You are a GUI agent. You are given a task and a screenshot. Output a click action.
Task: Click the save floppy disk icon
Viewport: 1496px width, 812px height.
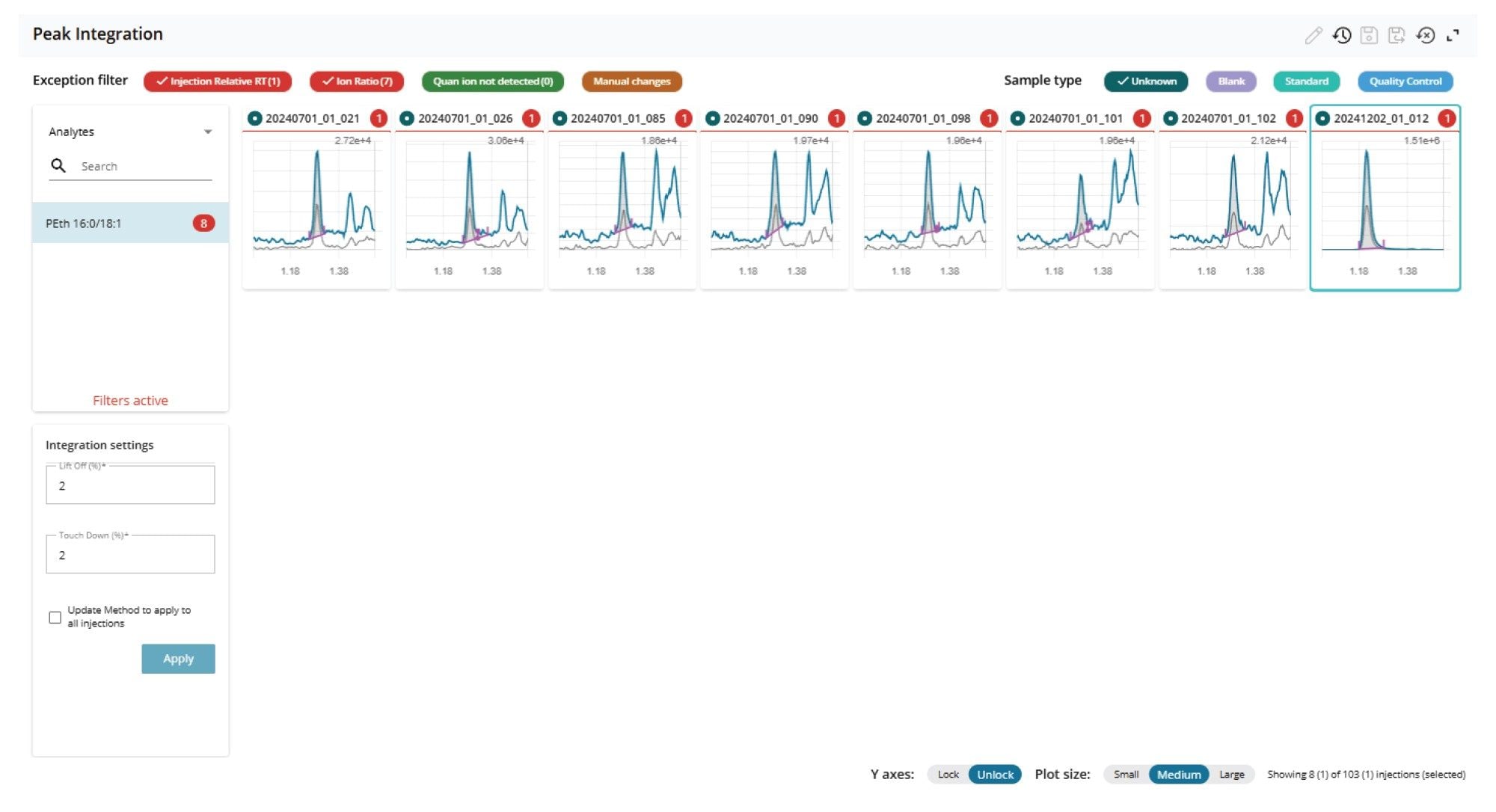tap(1369, 35)
